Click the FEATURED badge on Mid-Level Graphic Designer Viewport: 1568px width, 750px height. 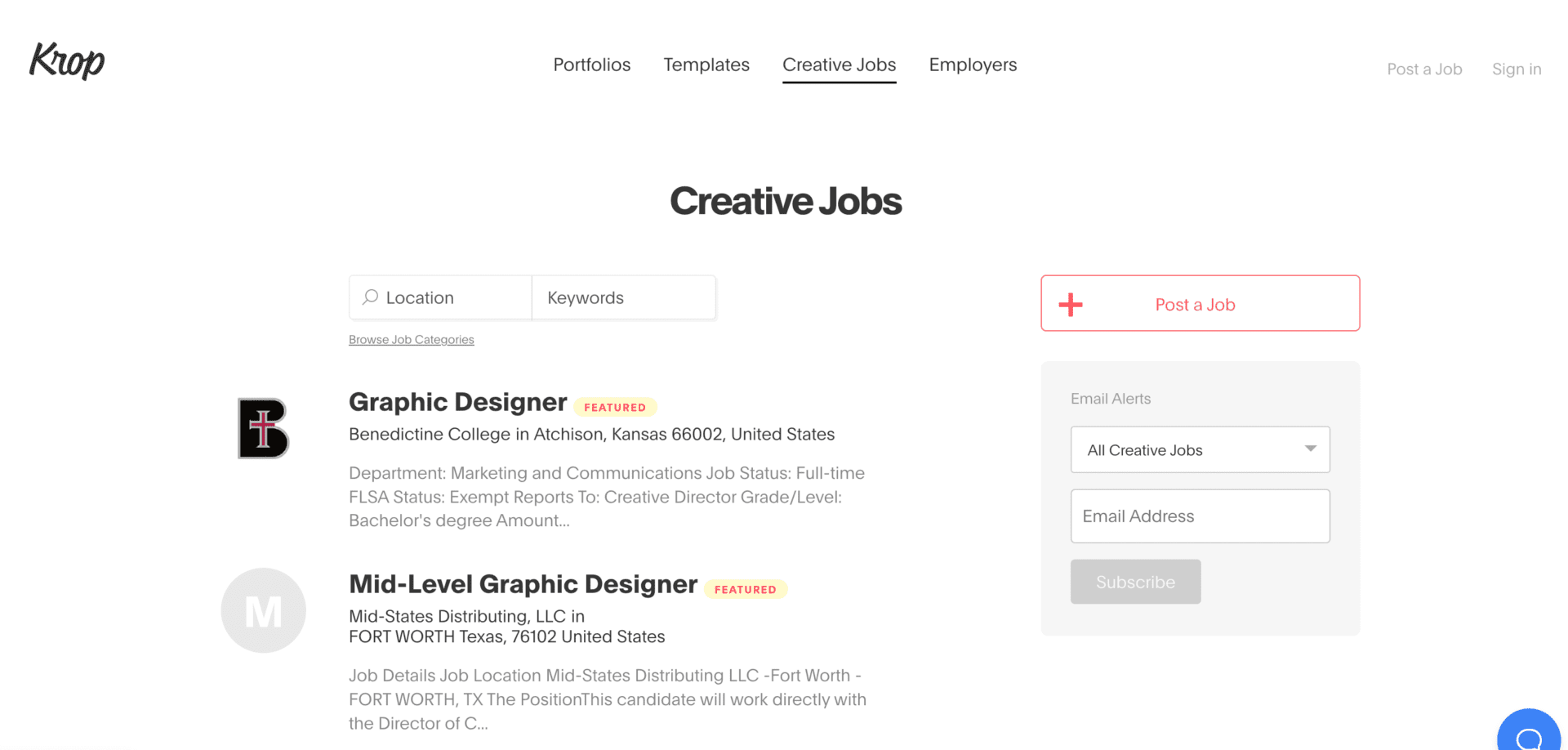point(745,589)
